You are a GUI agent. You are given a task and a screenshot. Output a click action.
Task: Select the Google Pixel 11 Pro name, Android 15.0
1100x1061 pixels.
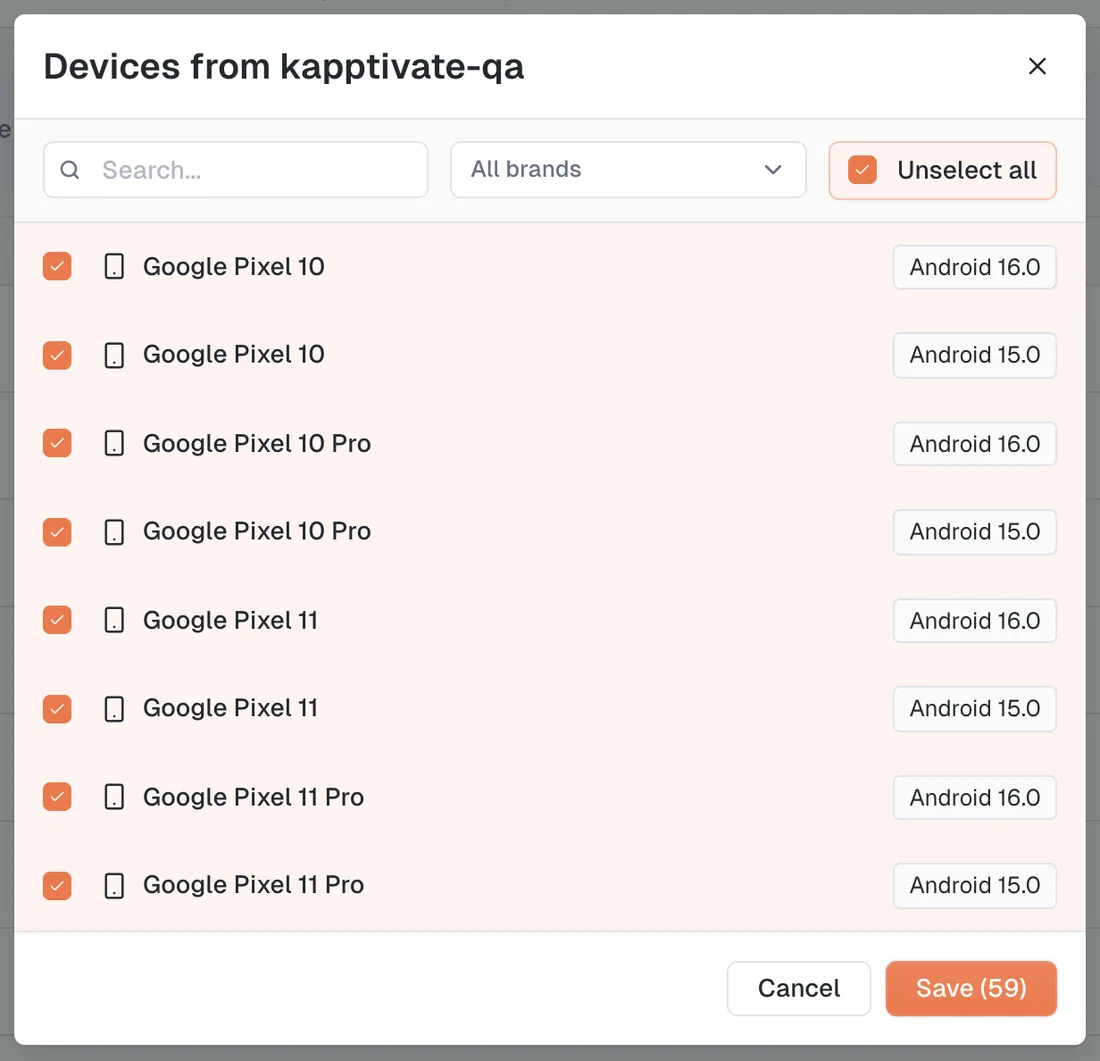click(x=253, y=885)
